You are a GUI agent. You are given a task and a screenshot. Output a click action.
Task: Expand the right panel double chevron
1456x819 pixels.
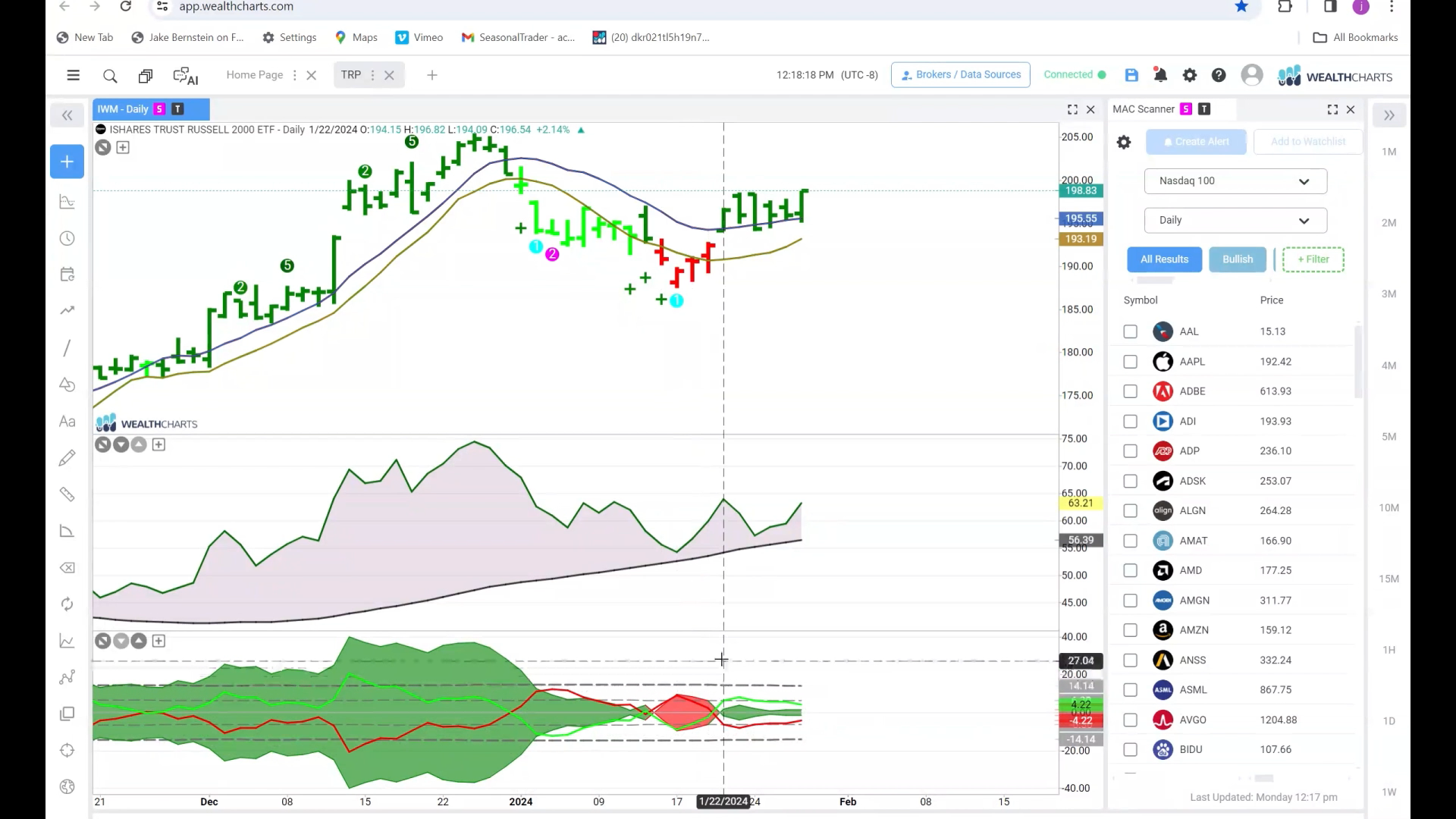tap(1389, 116)
